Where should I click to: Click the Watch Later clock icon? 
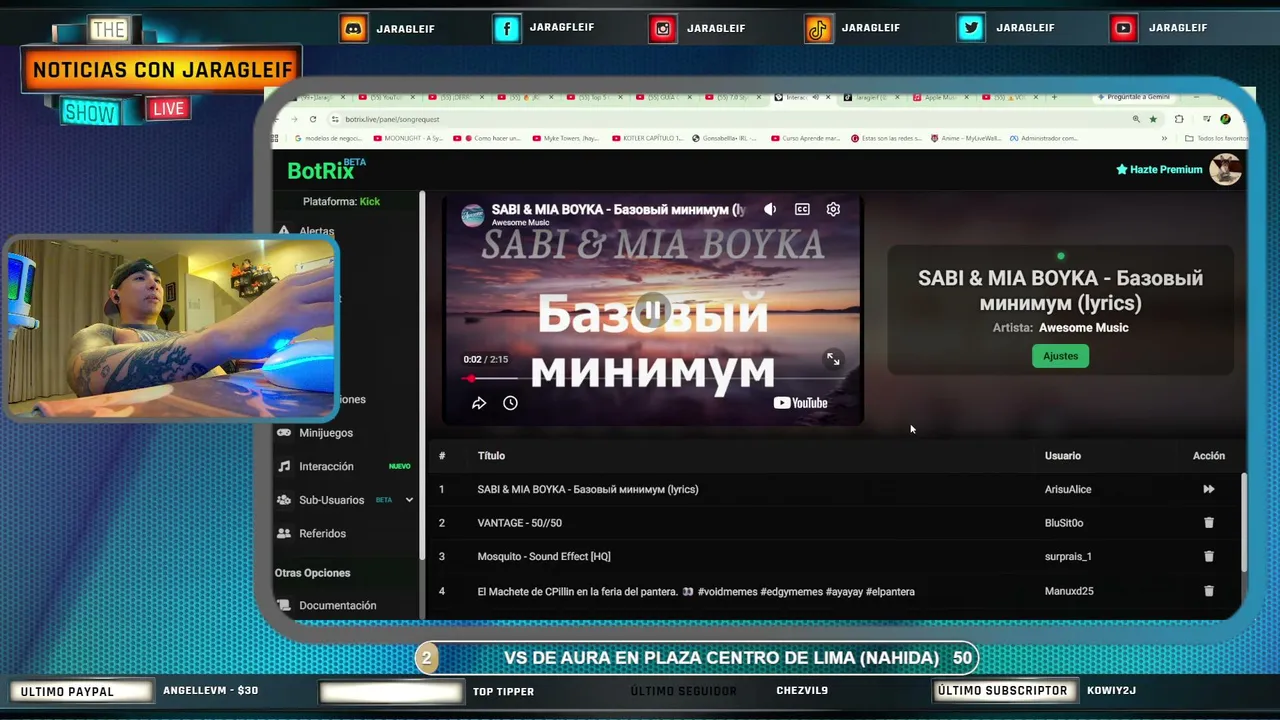coord(510,403)
